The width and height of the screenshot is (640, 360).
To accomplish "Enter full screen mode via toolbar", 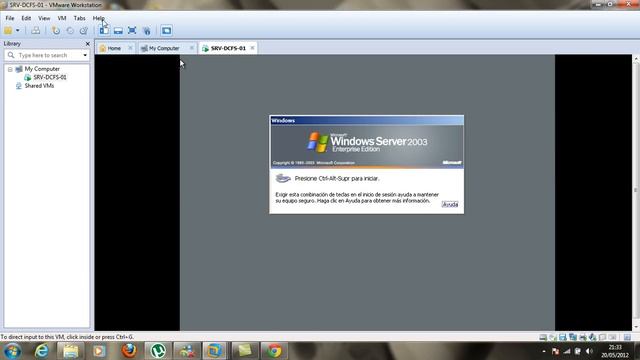I will coord(132,31).
